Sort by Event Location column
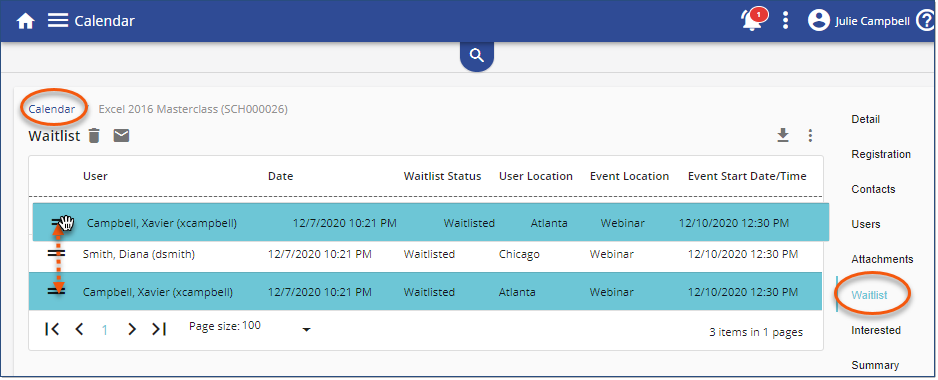The width and height of the screenshot is (938, 380). [x=629, y=176]
